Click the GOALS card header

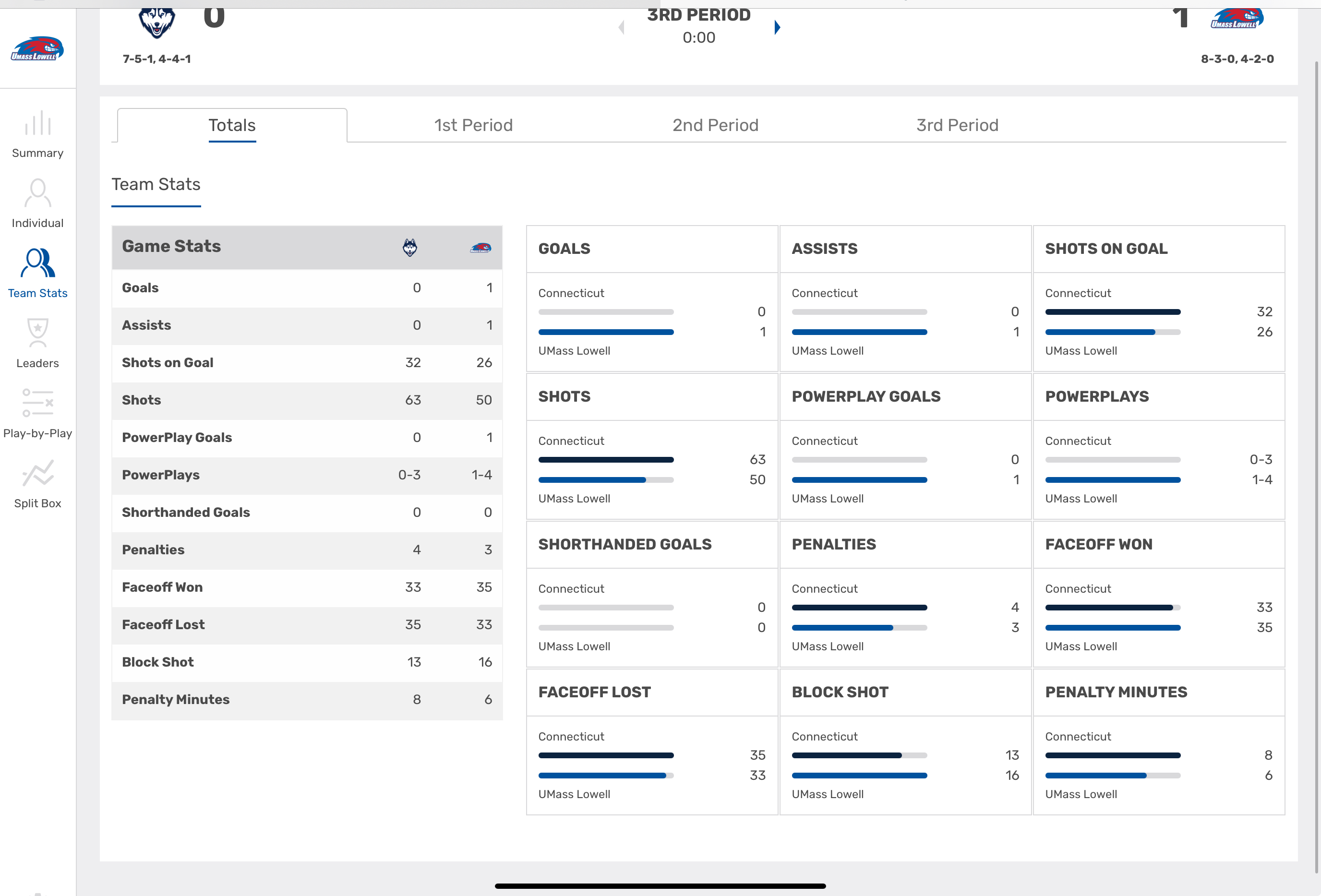click(x=652, y=249)
